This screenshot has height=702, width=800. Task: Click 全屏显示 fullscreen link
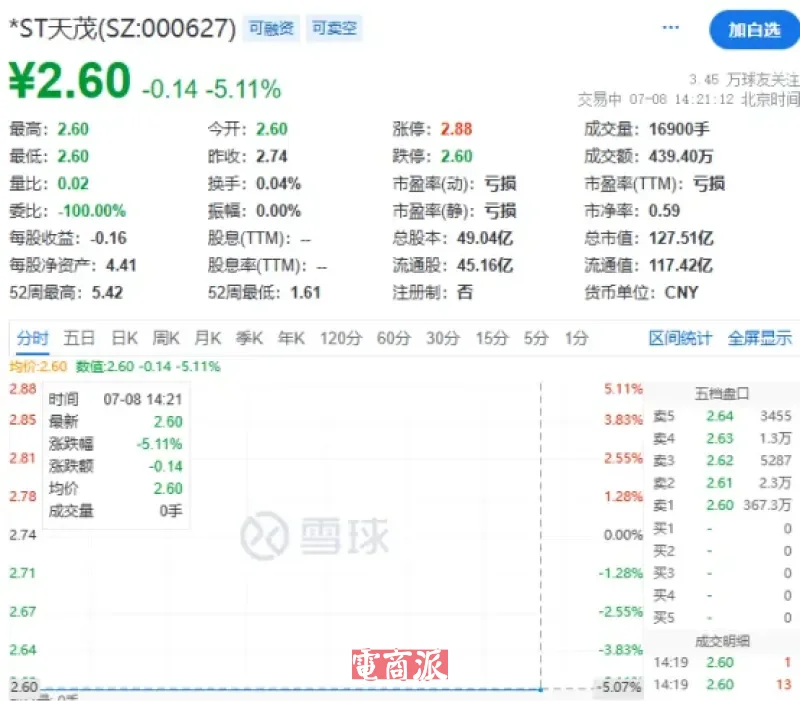(x=759, y=338)
